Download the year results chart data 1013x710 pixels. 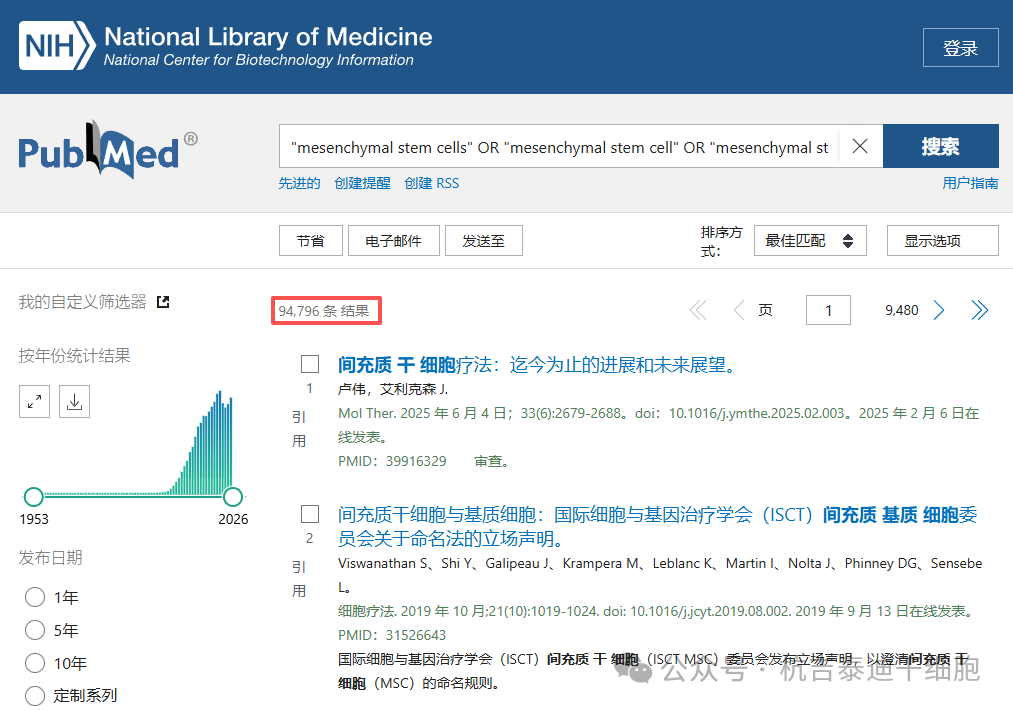click(x=74, y=402)
